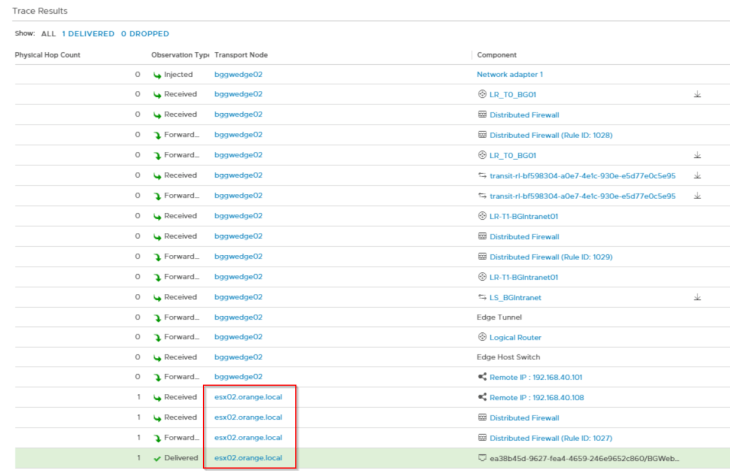Click download icon in Forwarded transit-rl row
This screenshot has height=471, width=730.
coord(697,196)
